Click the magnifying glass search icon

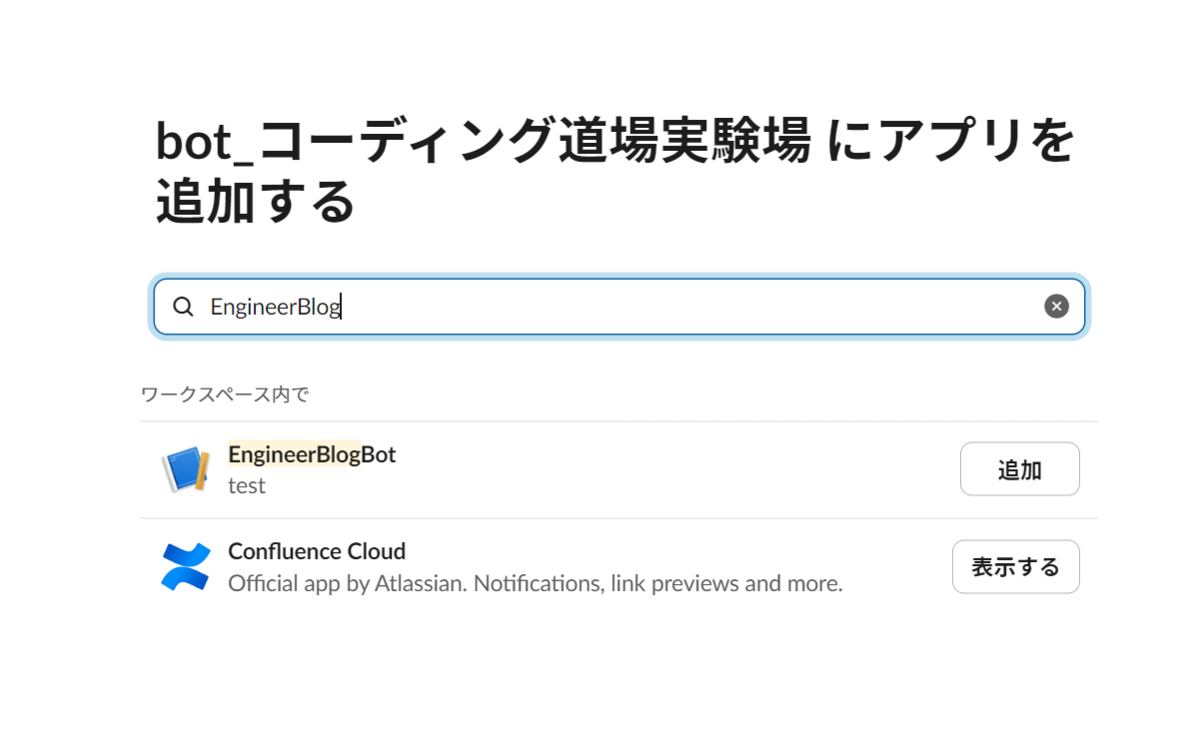[x=183, y=307]
